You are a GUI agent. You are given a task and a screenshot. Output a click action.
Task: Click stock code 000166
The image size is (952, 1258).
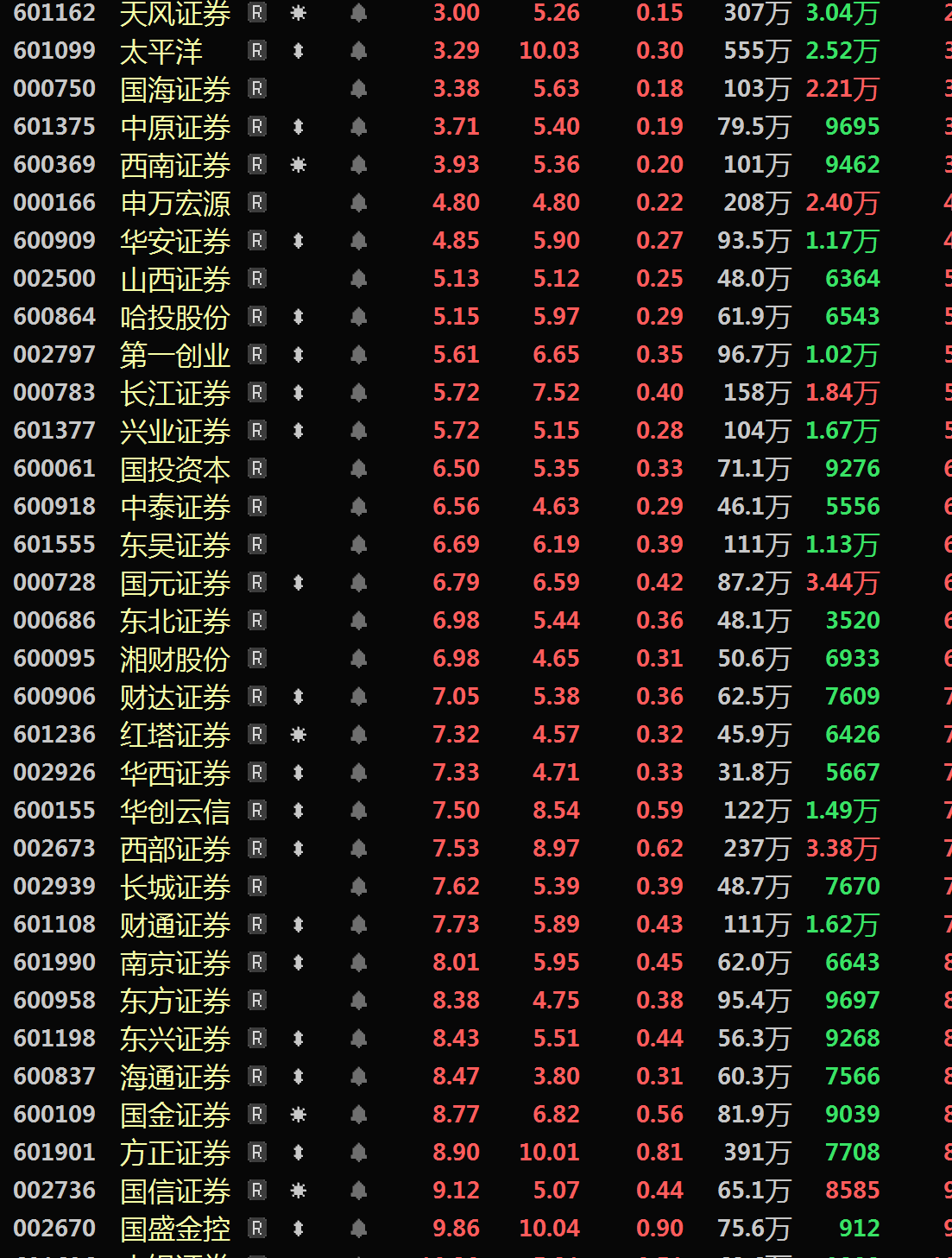54,203
